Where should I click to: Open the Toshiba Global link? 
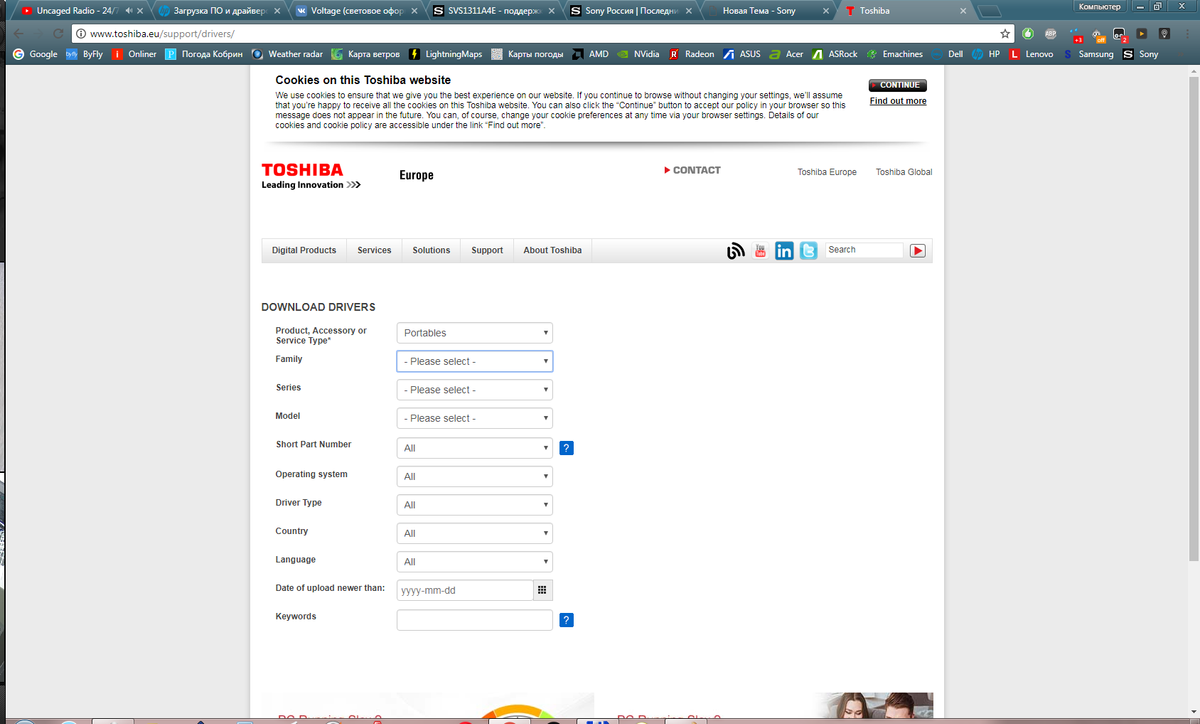(x=904, y=172)
